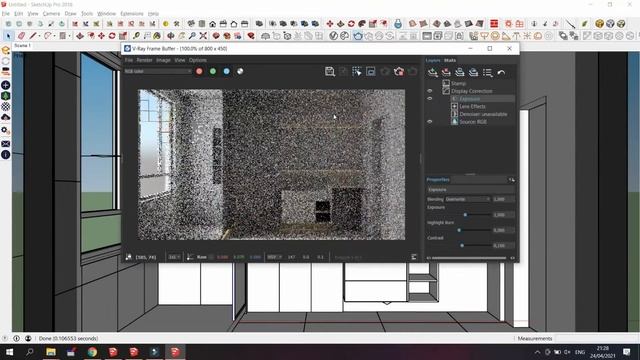Adjust the Exposure slider handle
The height and width of the screenshot is (360, 640).
pos(465,215)
